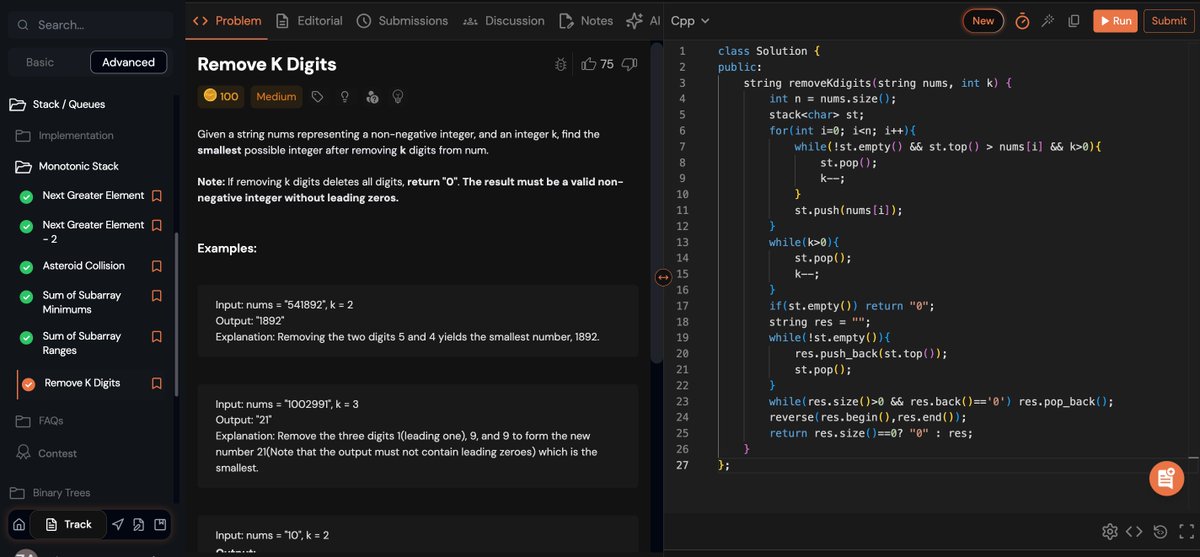Go to home icon in bottom bar

(x=19, y=524)
